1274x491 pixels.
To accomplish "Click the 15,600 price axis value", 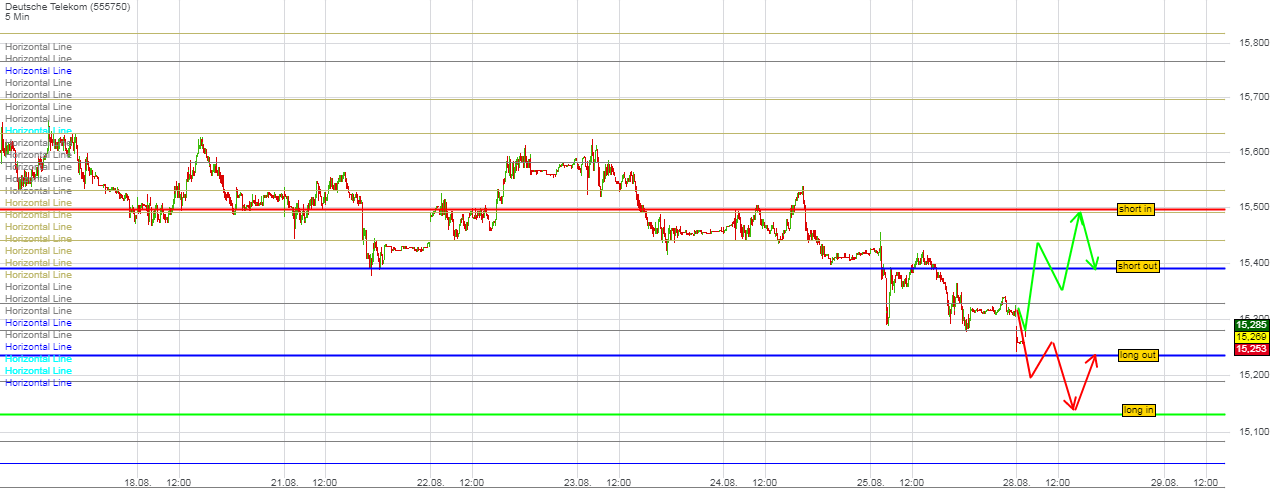I will pos(1254,152).
